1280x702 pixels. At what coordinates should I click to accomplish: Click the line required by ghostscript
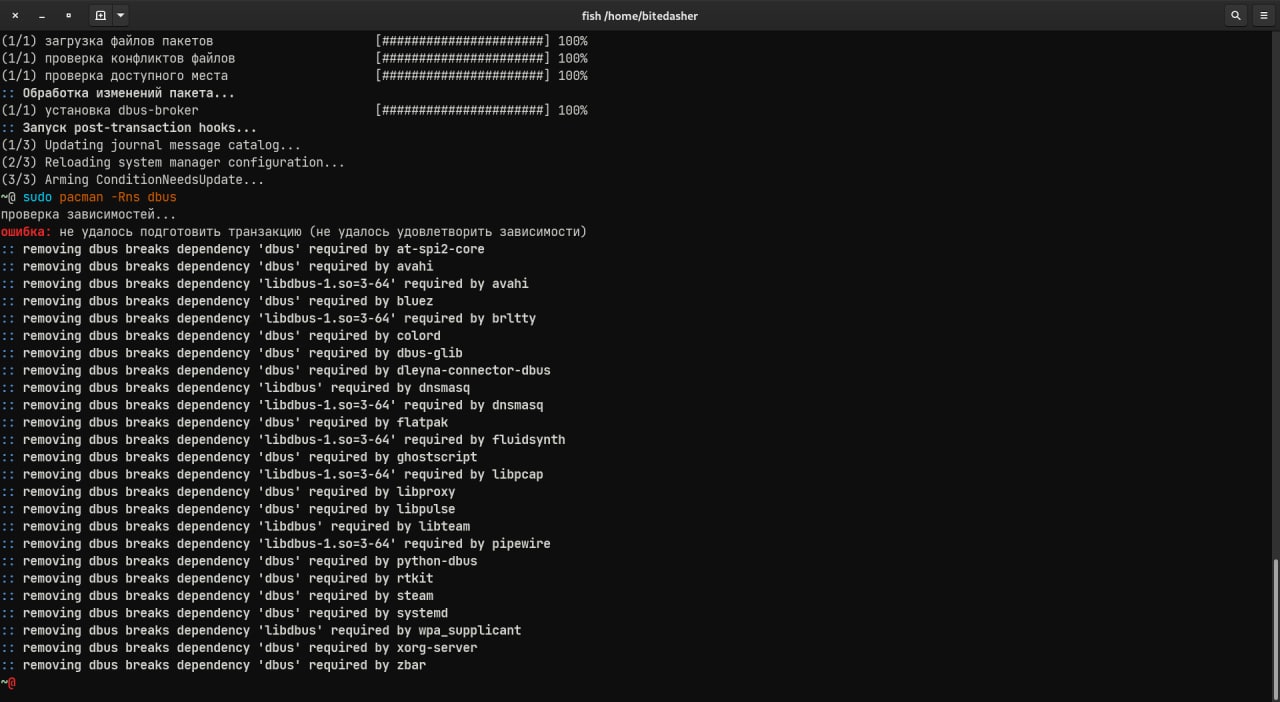[x=238, y=457]
